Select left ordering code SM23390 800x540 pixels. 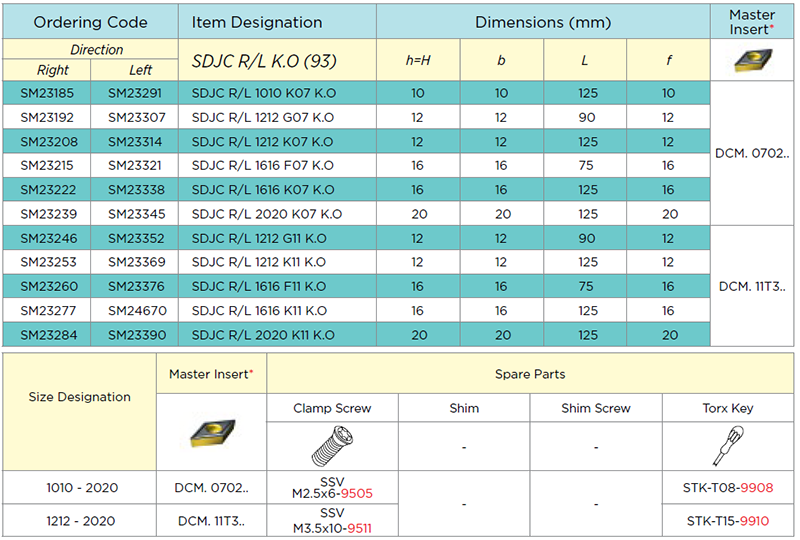[x=137, y=335]
